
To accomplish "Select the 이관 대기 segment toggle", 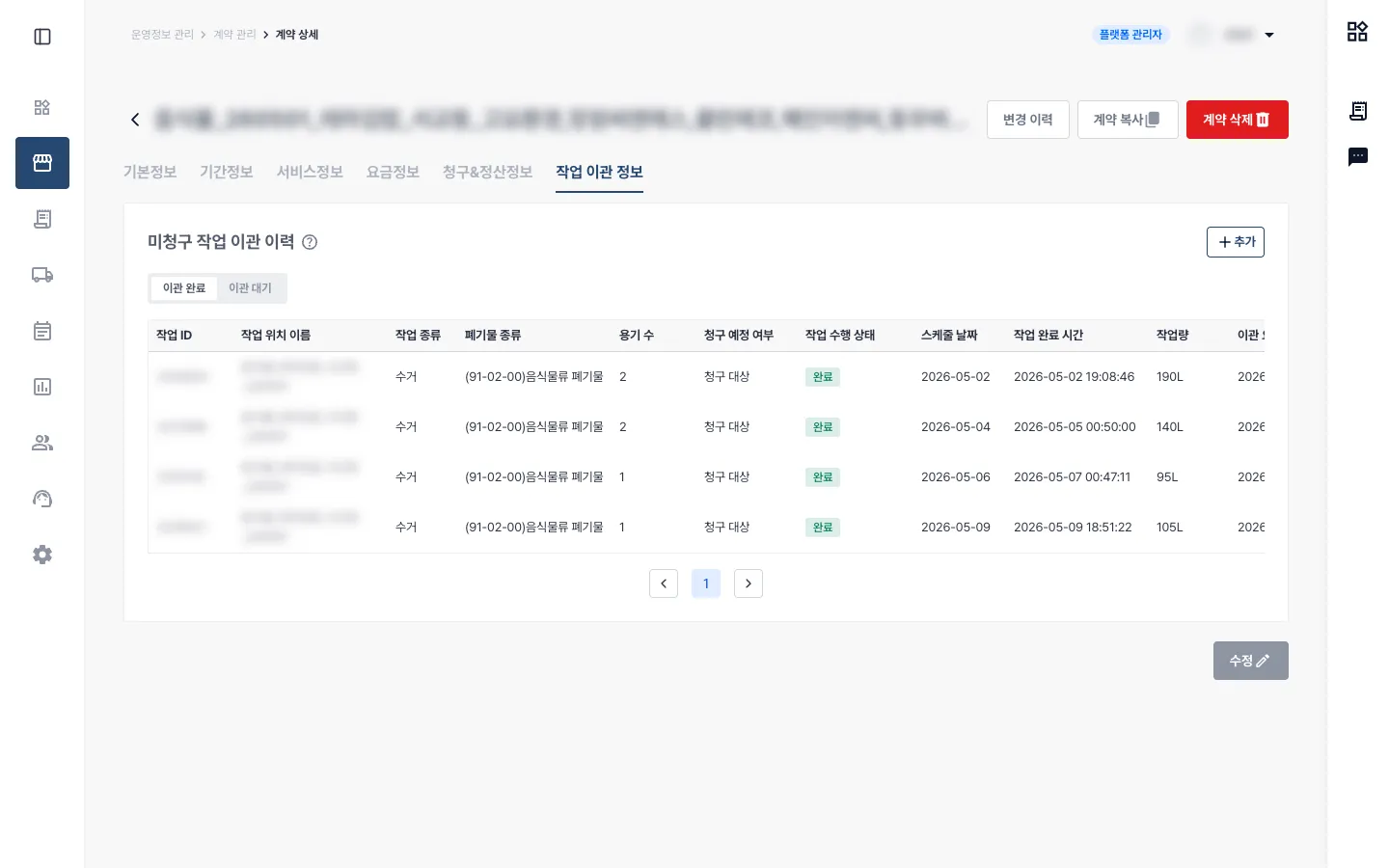I will point(250,288).
